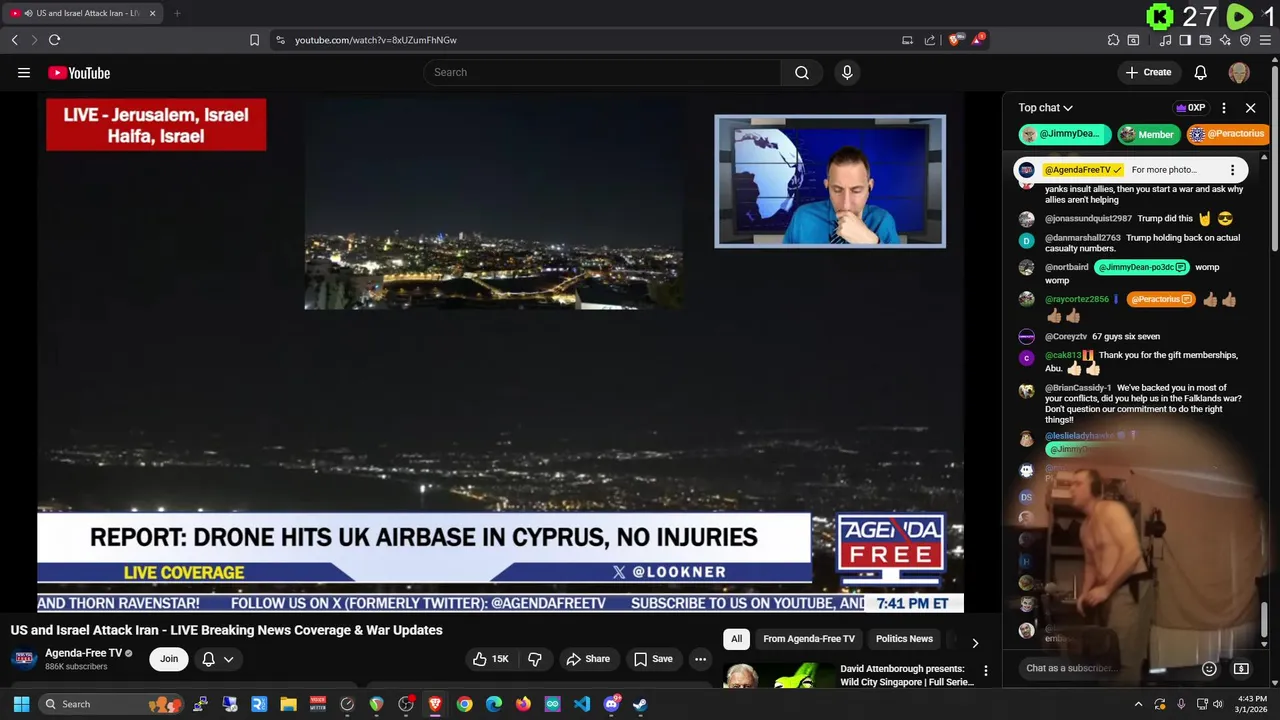This screenshot has height=720, width=1280.
Task: Open File Explorer from taskbar
Action: point(288,704)
